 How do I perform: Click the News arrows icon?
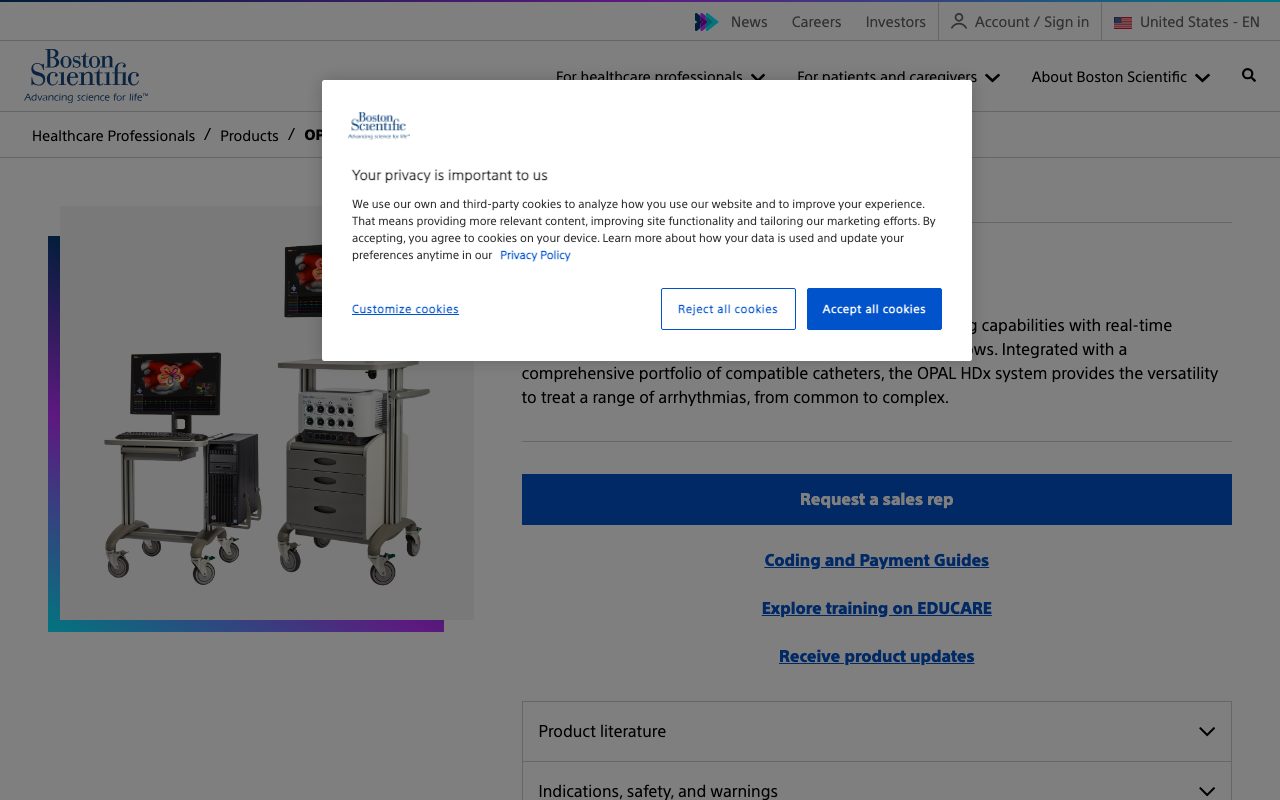pyautogui.click(x=706, y=22)
